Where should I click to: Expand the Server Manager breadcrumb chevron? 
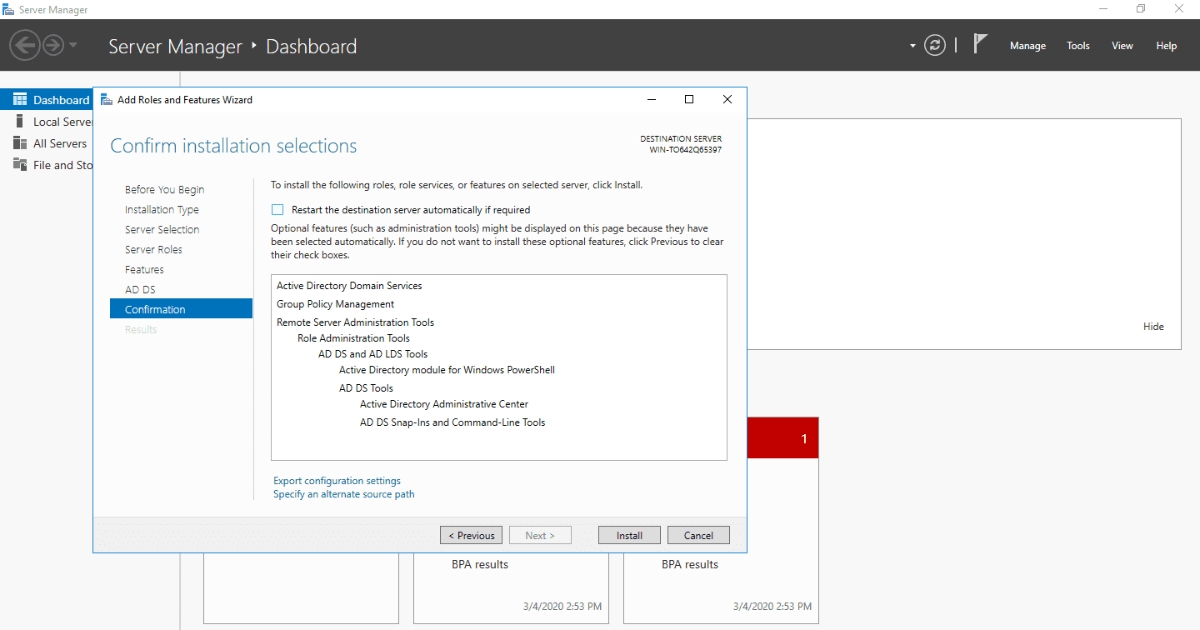coord(254,46)
